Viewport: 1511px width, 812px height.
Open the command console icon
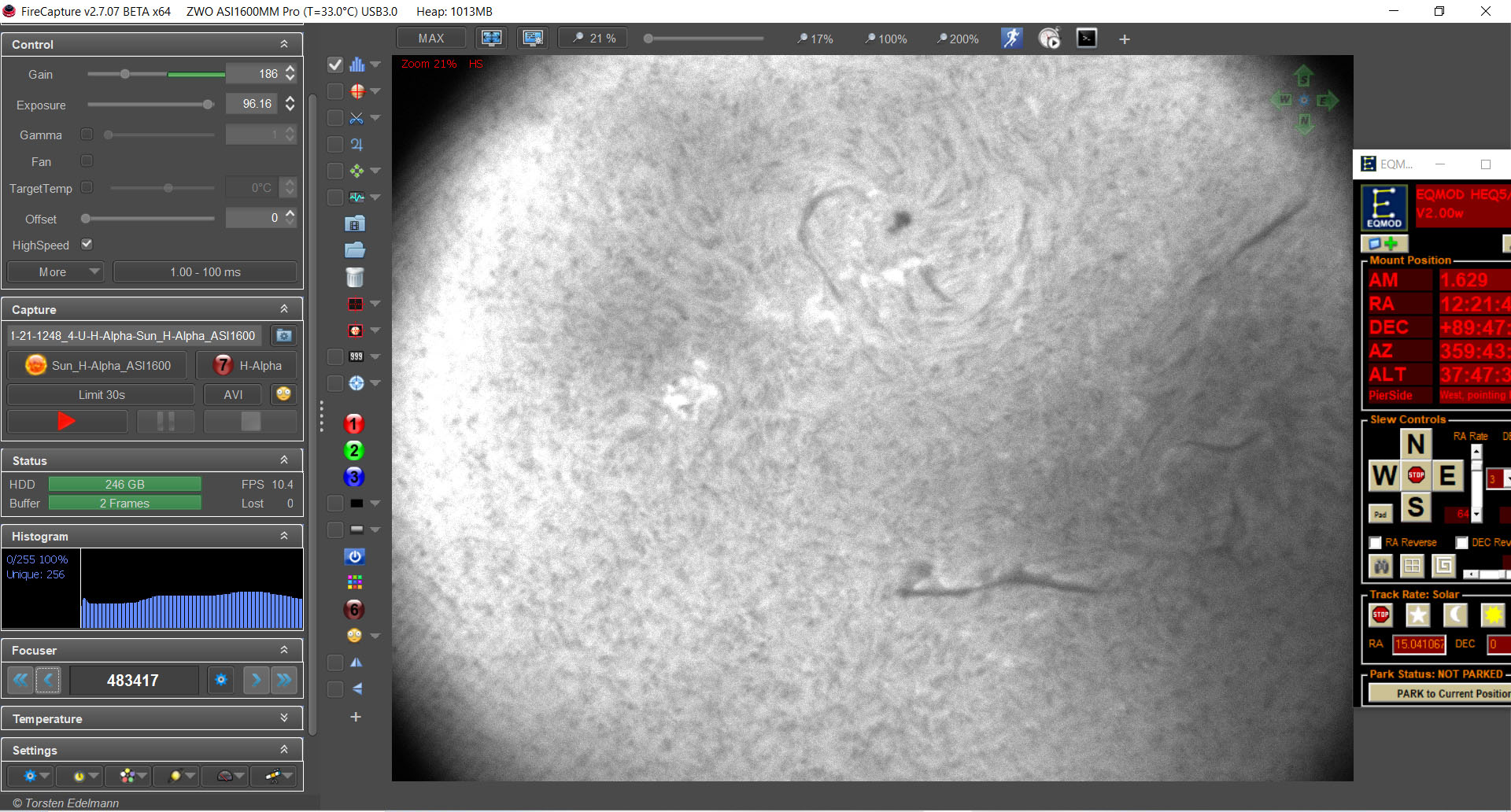(1086, 38)
